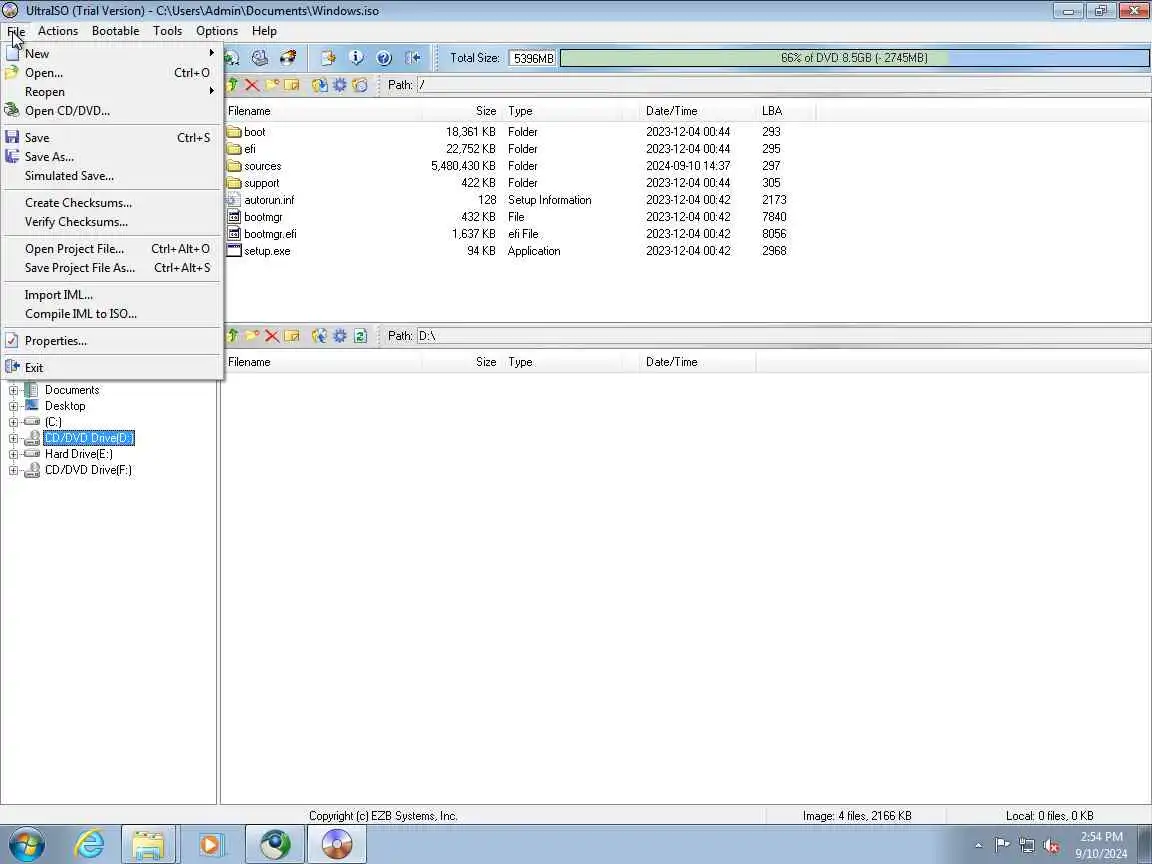Open the Tools menu
This screenshot has width=1152, height=864.
[x=168, y=31]
